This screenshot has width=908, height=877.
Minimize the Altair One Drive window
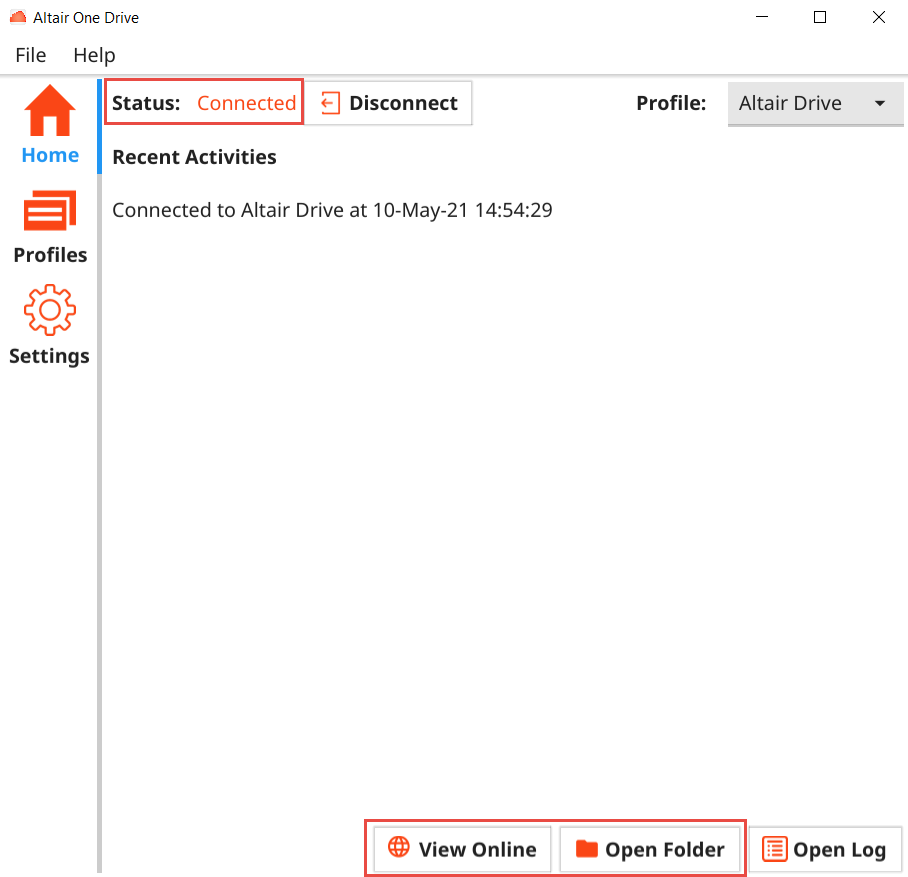tap(761, 17)
